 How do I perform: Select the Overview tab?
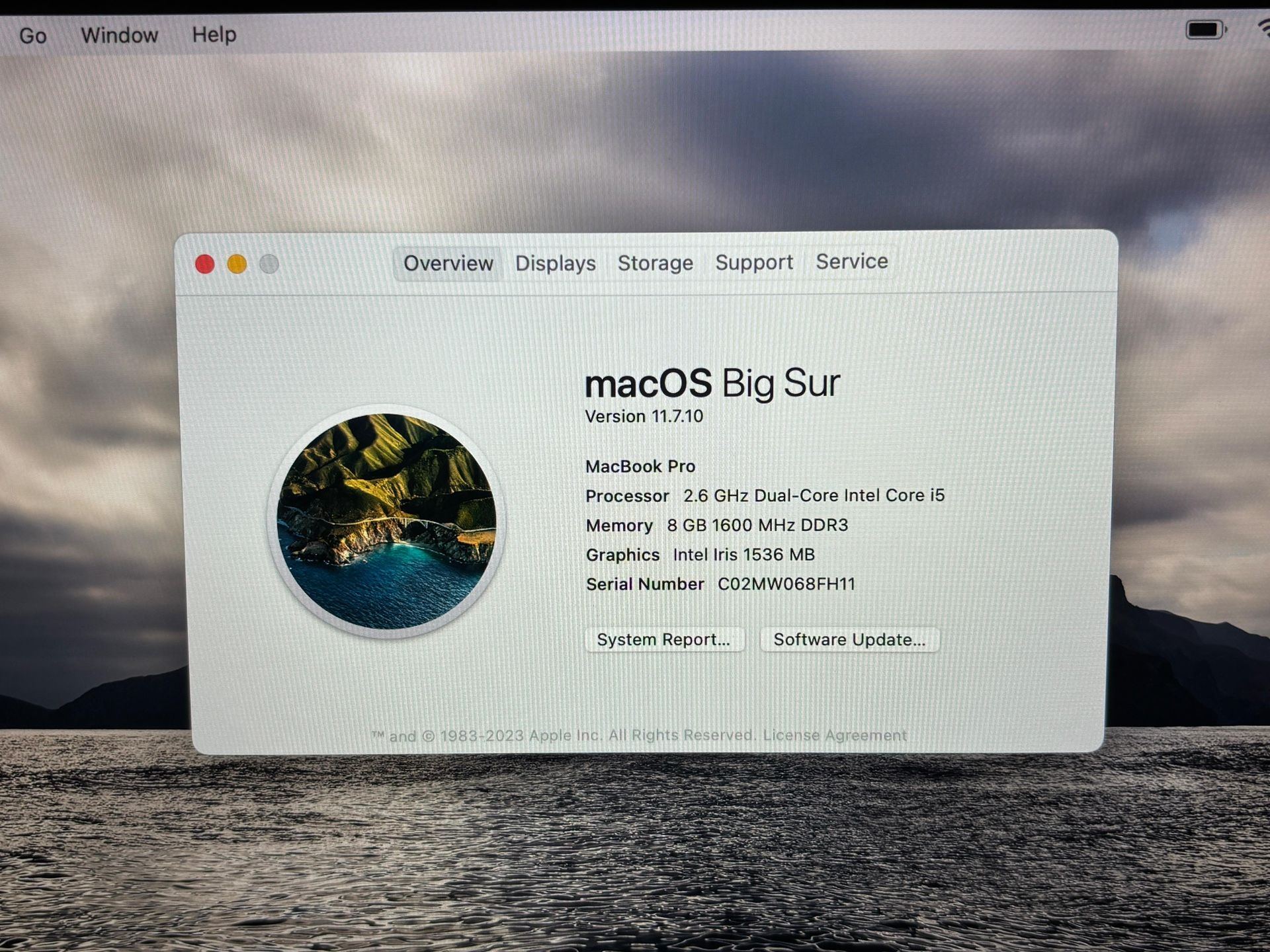[x=448, y=264]
